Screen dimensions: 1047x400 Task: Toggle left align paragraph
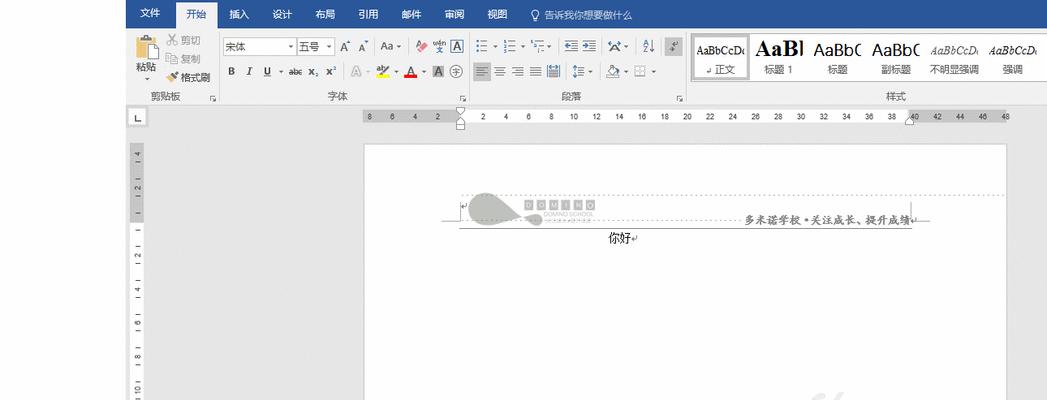click(x=481, y=71)
